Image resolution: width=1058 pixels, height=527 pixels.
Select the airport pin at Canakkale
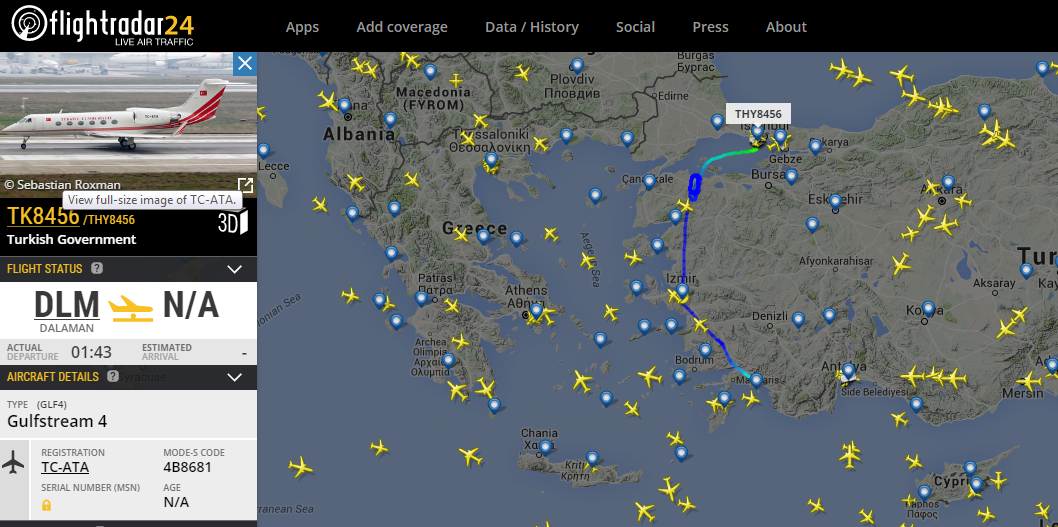(x=649, y=182)
